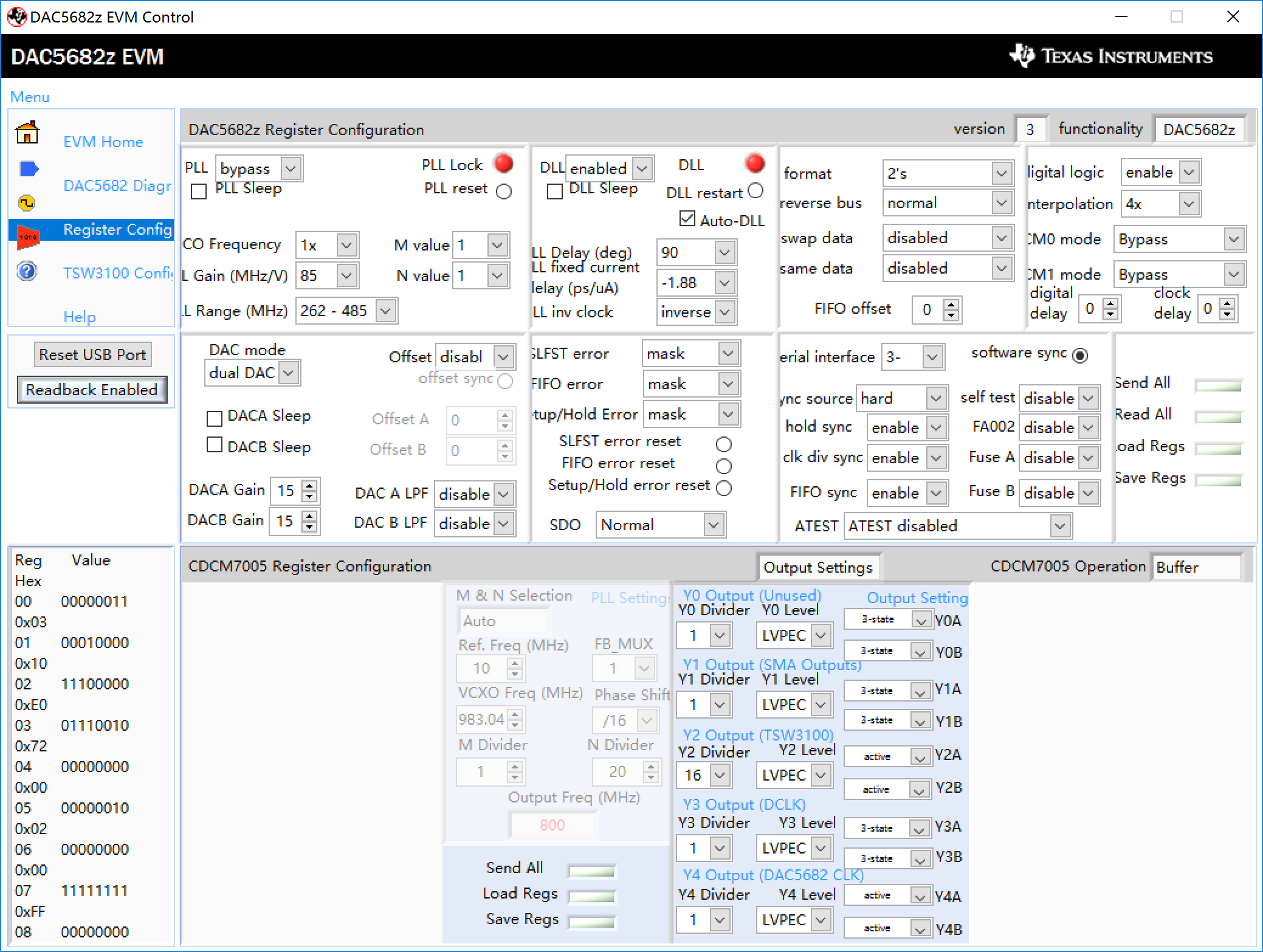Screen dimensions: 1263x952
Task: Open the CM0 mode Bypass dropdown
Action: 1179,240
